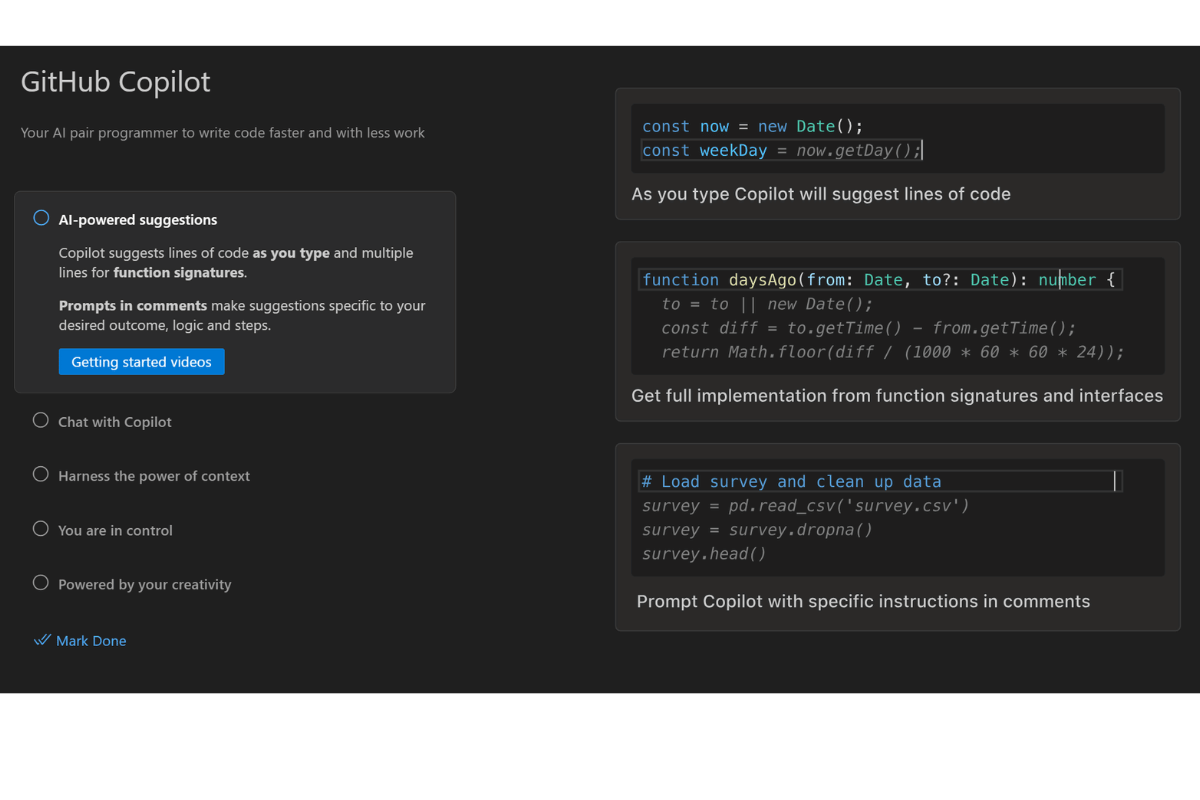Viewport: 1200px width, 800px height.
Task: Click the step circle beside You are in control
Action: [40, 529]
